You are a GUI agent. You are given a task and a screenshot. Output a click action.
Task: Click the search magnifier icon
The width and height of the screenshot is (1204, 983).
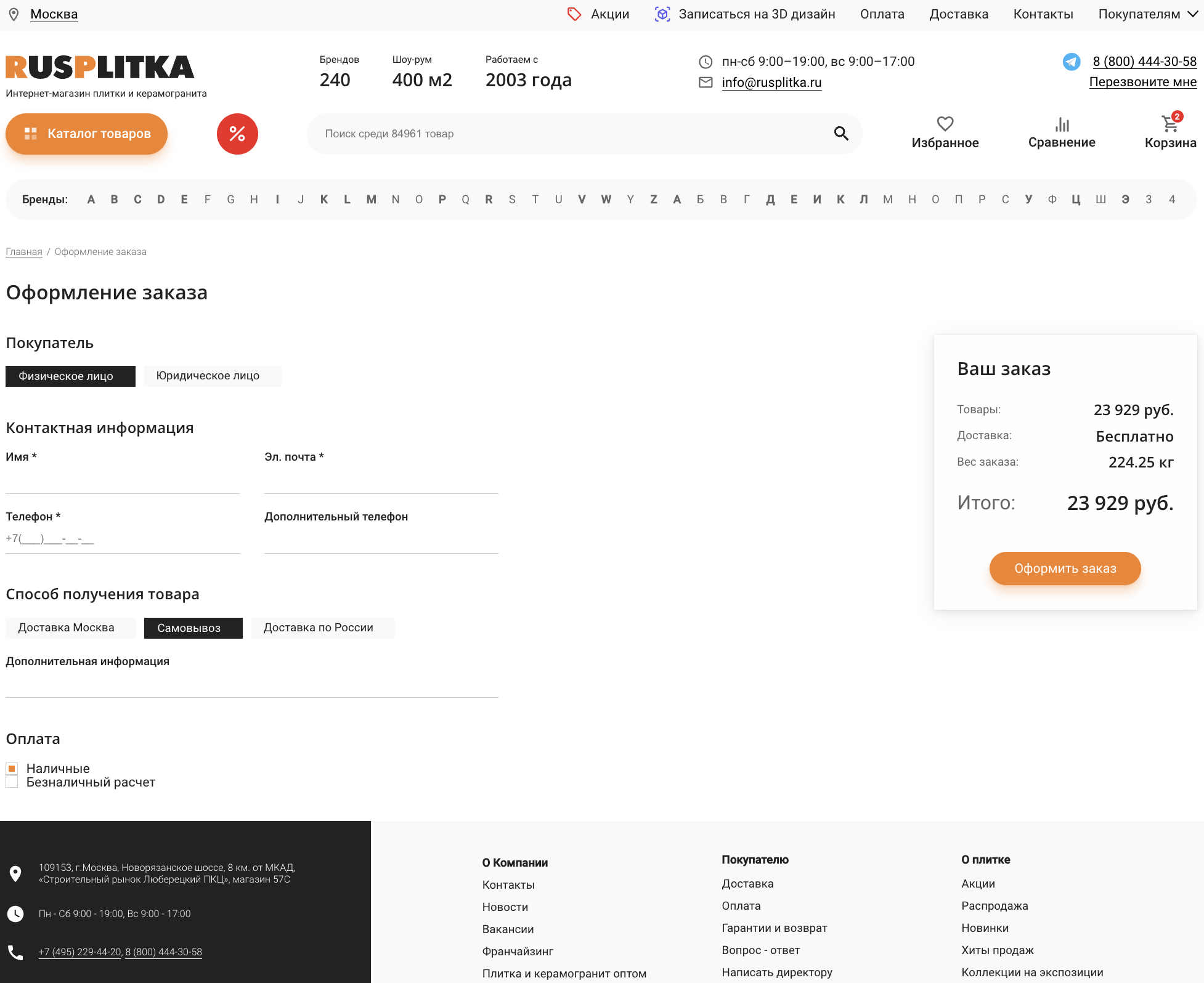tap(841, 134)
